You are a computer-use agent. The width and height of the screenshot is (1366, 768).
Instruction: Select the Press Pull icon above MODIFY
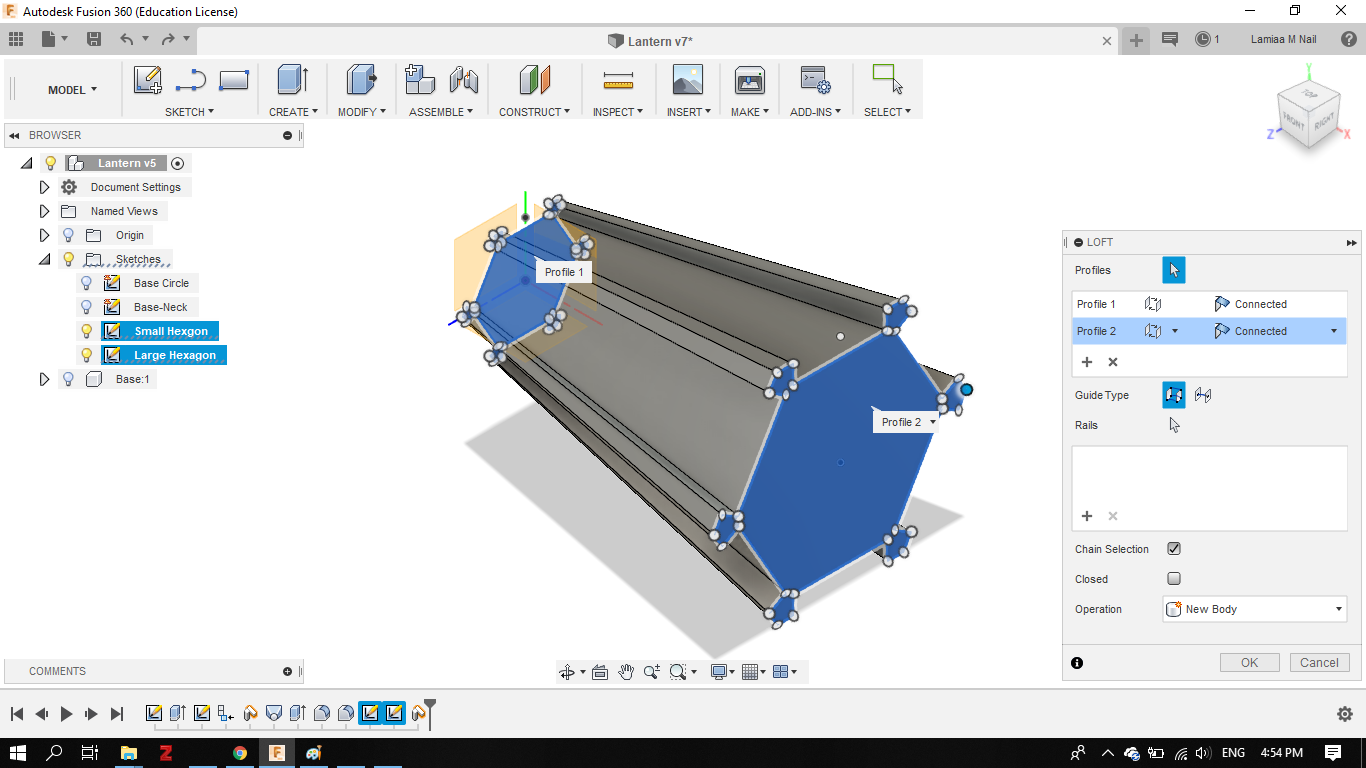coord(361,80)
